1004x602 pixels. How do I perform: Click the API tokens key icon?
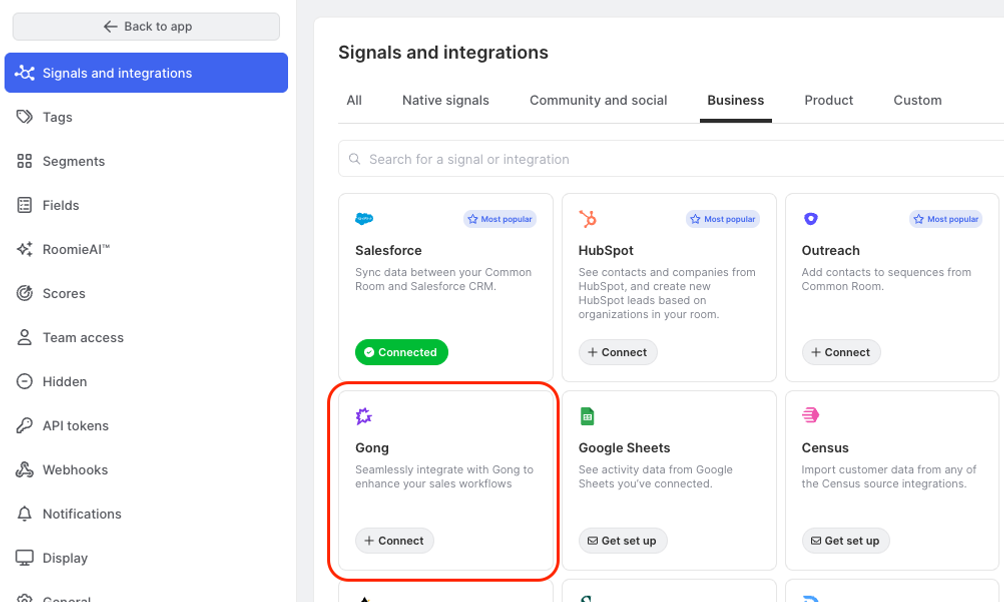click(x=24, y=425)
